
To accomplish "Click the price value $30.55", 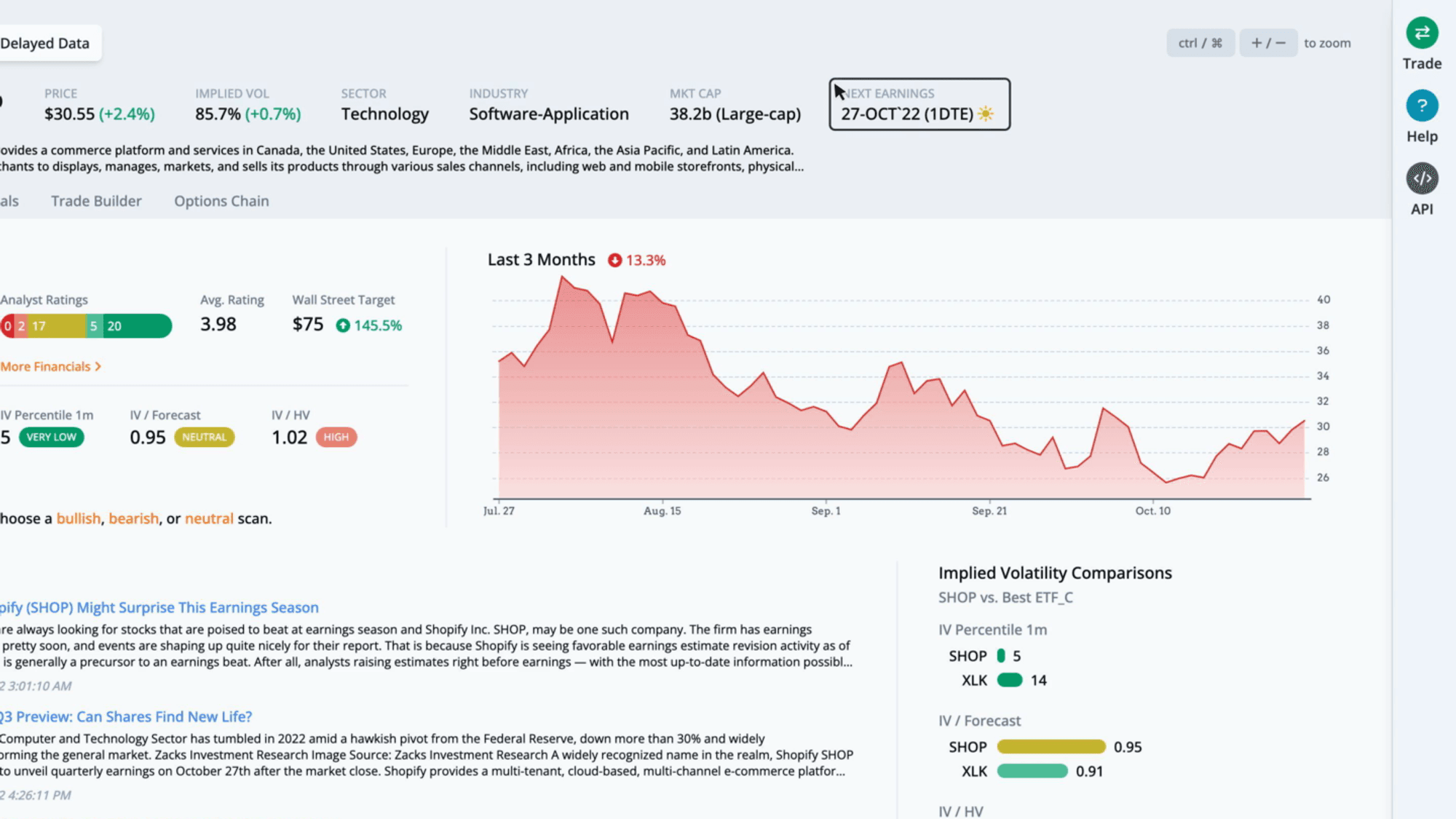I will (x=69, y=114).
